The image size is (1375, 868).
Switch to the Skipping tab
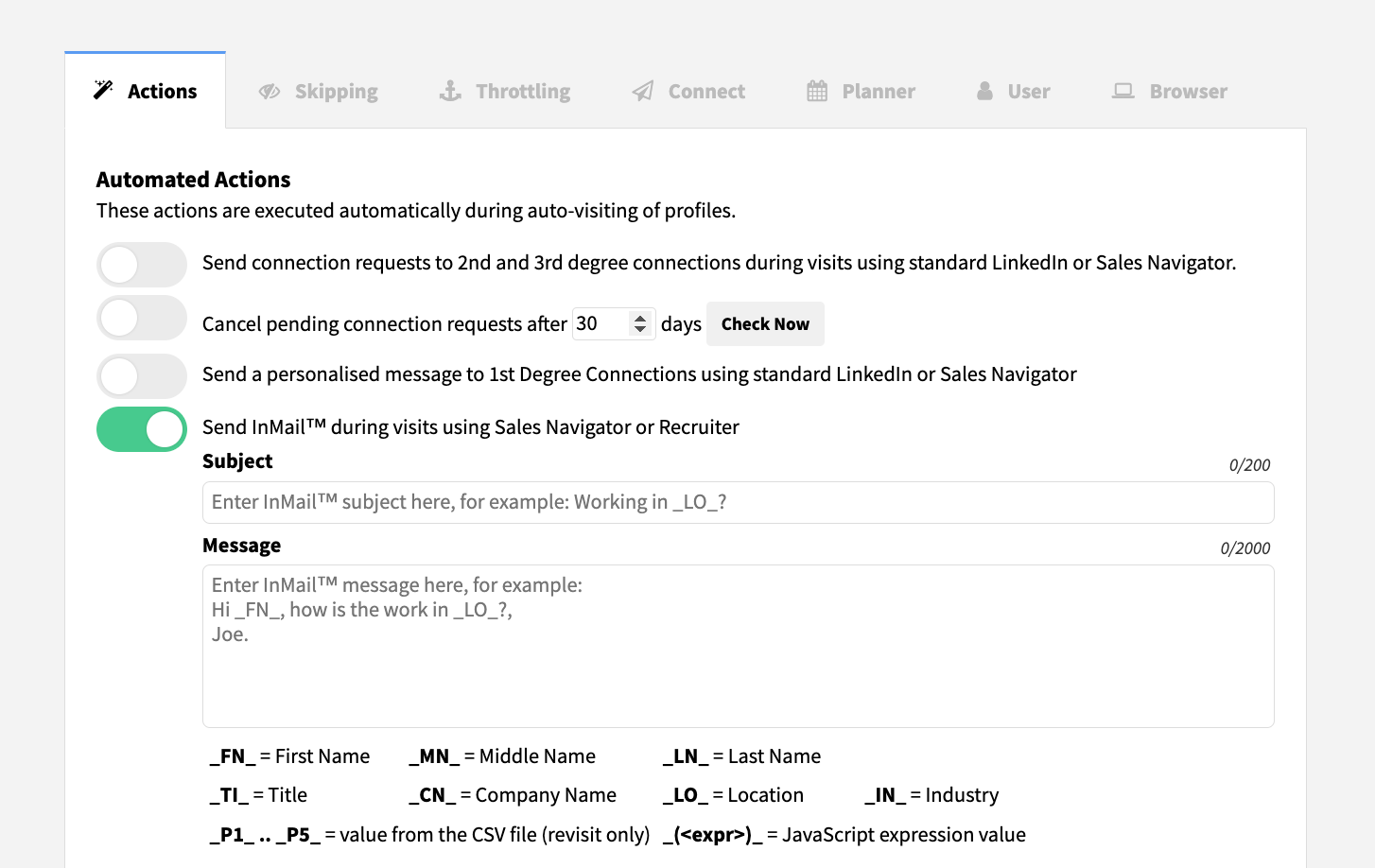pyautogui.click(x=319, y=91)
